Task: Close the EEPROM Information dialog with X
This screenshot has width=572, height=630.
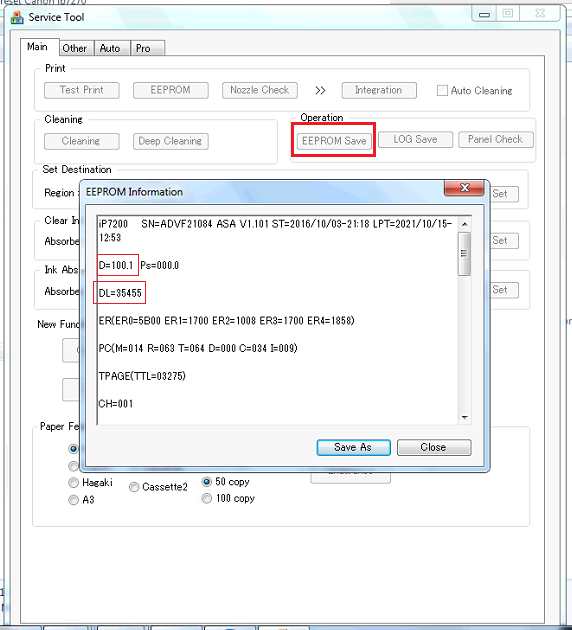Action: [464, 188]
